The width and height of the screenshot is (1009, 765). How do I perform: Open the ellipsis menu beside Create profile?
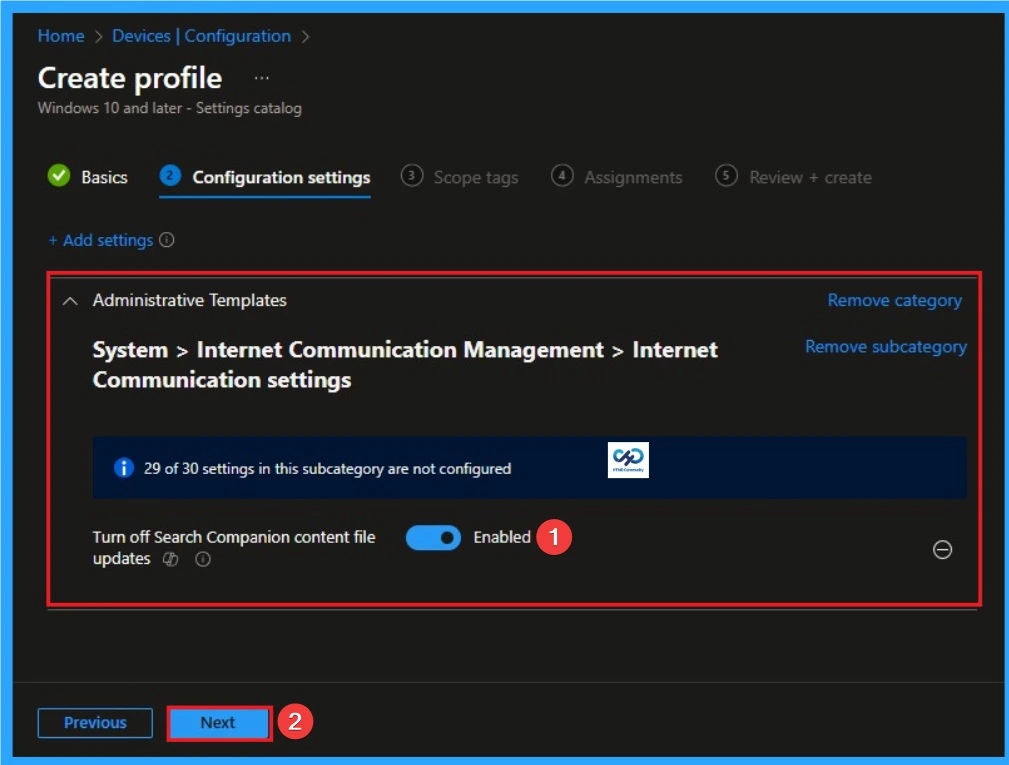pyautogui.click(x=260, y=77)
